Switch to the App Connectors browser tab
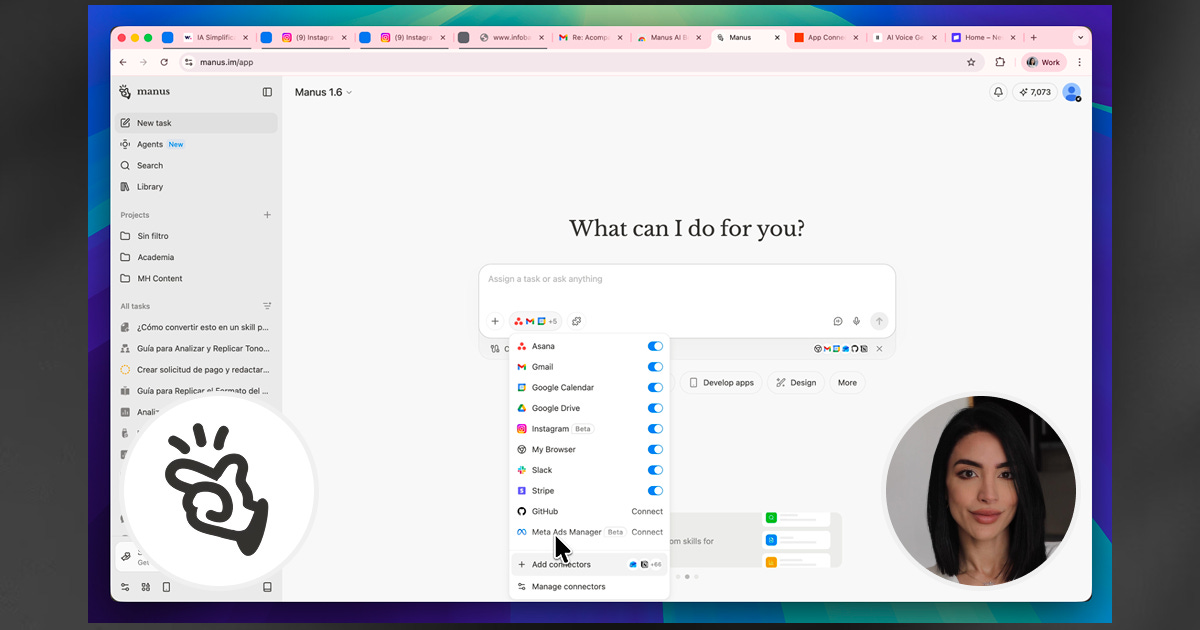Image resolution: width=1200 pixels, height=630 pixels. (x=827, y=37)
